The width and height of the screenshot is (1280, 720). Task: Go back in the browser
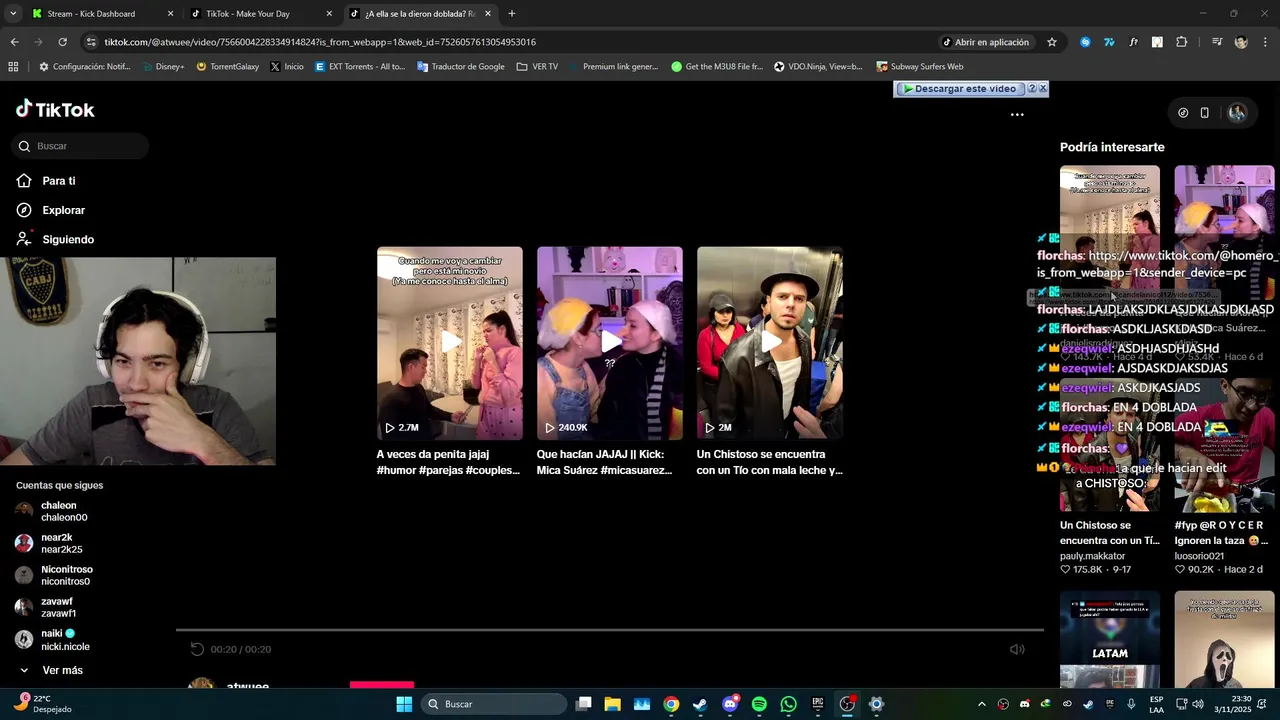[x=15, y=42]
